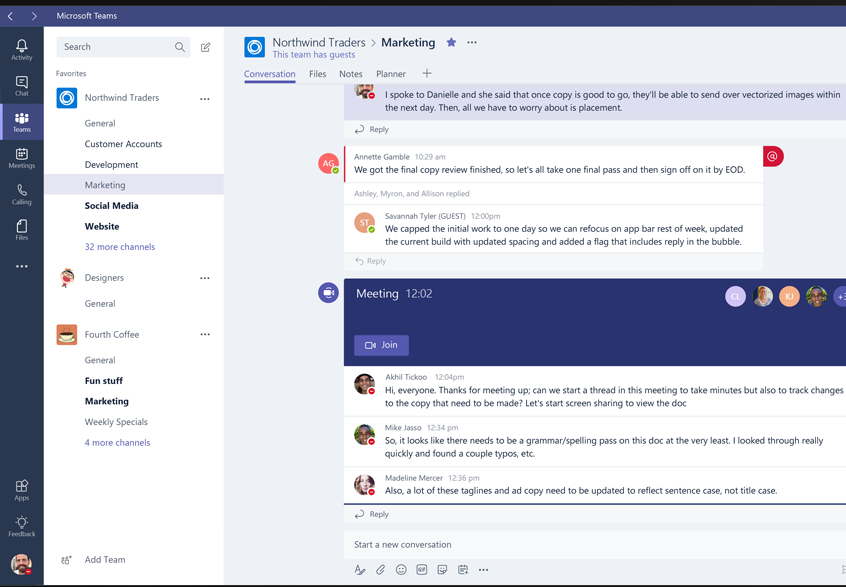Image resolution: width=846 pixels, height=587 pixels.
Task: Open Files in the left rail
Action: tap(22, 230)
